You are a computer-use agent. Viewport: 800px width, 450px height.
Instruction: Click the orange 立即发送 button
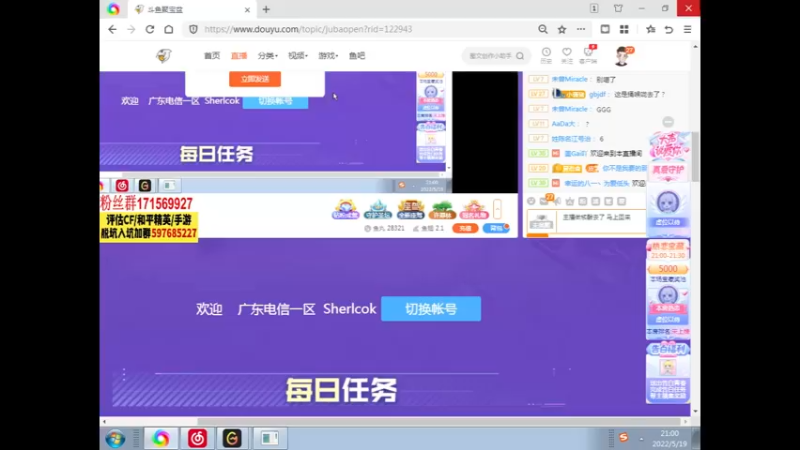tap(255, 79)
